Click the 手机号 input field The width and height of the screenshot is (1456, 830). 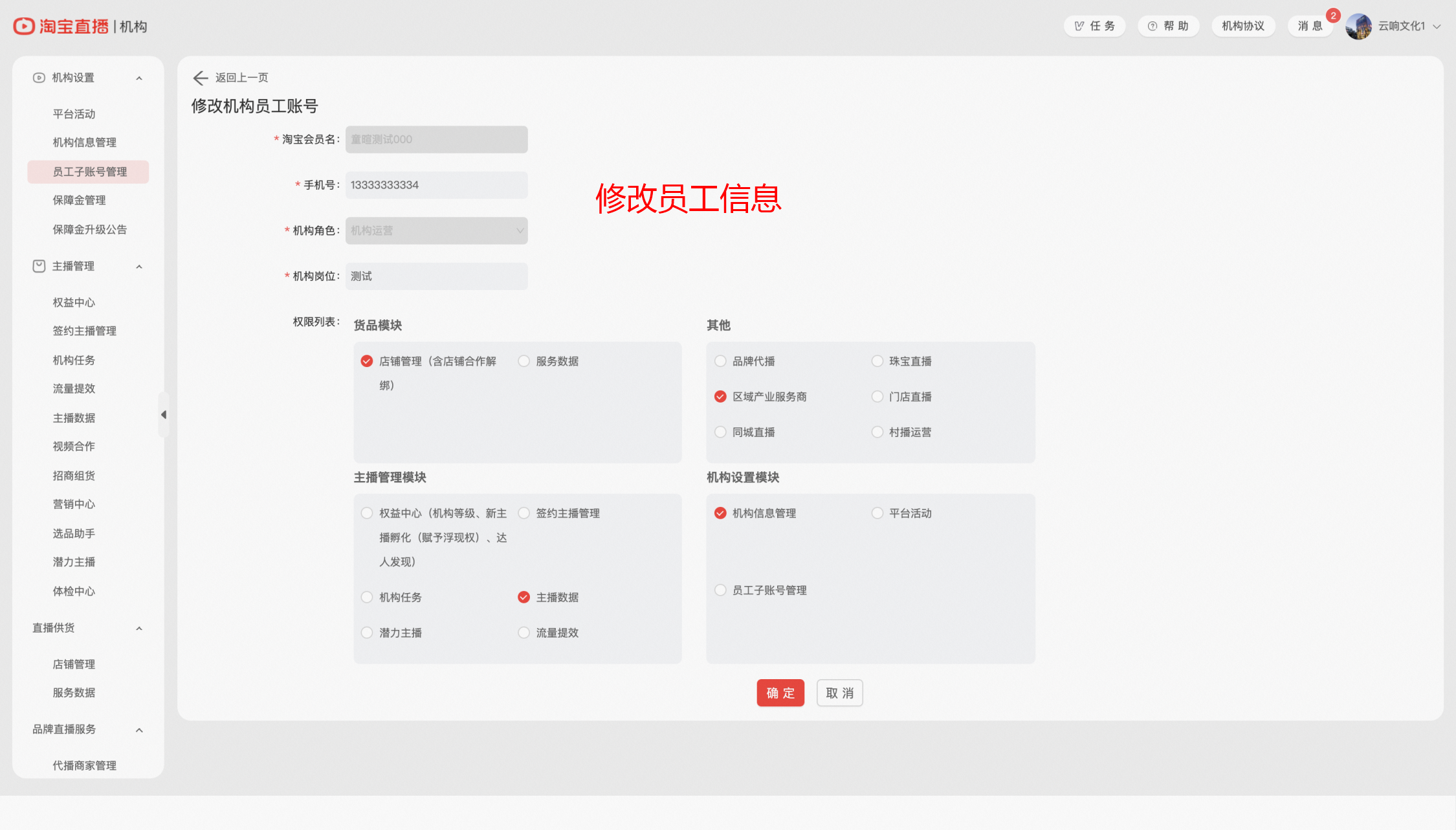click(437, 185)
